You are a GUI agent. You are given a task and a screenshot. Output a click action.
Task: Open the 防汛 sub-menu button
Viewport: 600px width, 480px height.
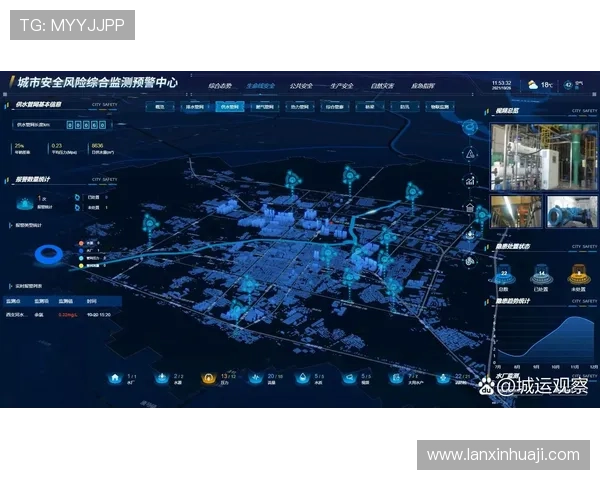(x=405, y=107)
